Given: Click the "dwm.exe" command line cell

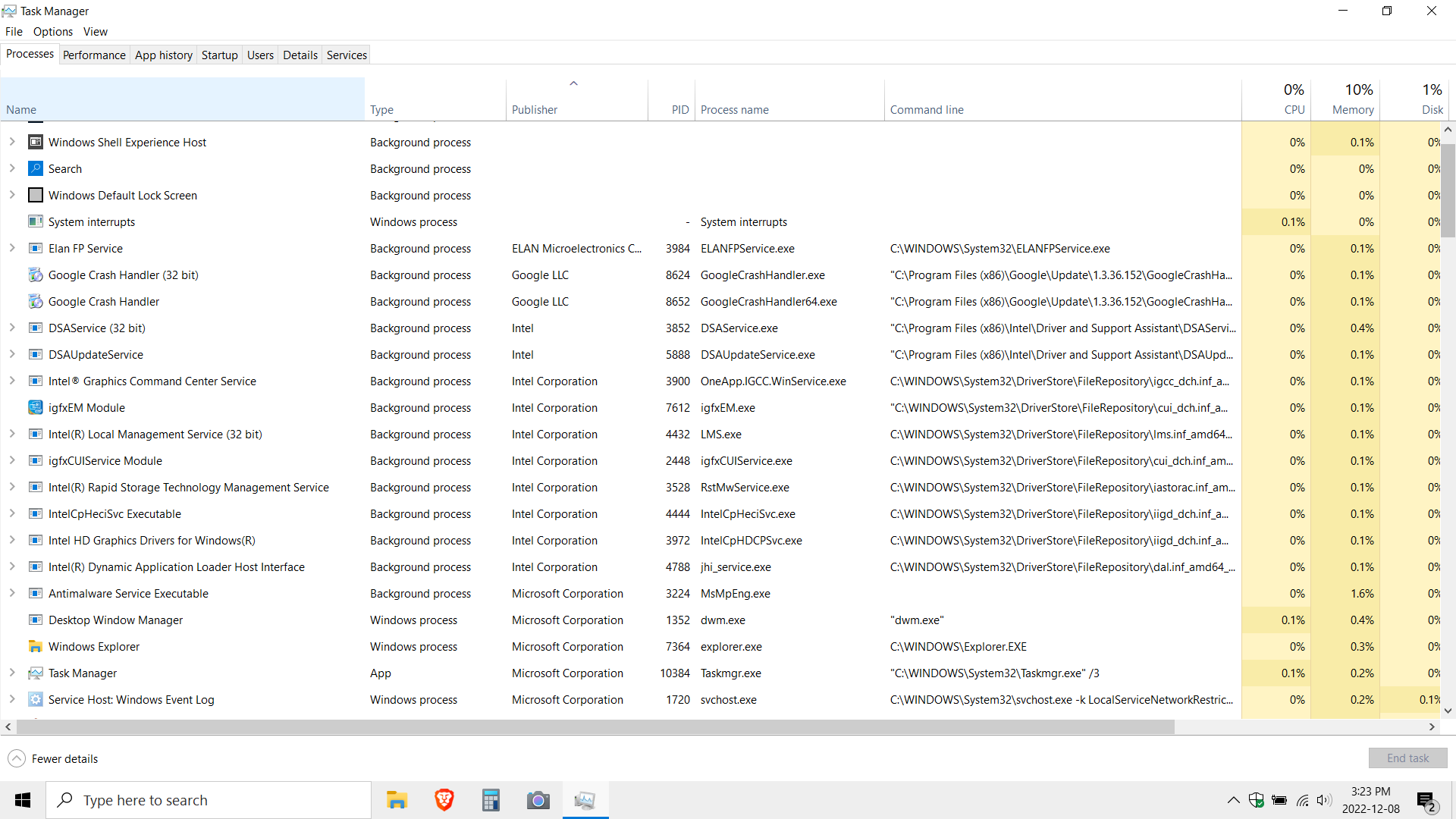Looking at the screenshot, I should point(916,620).
